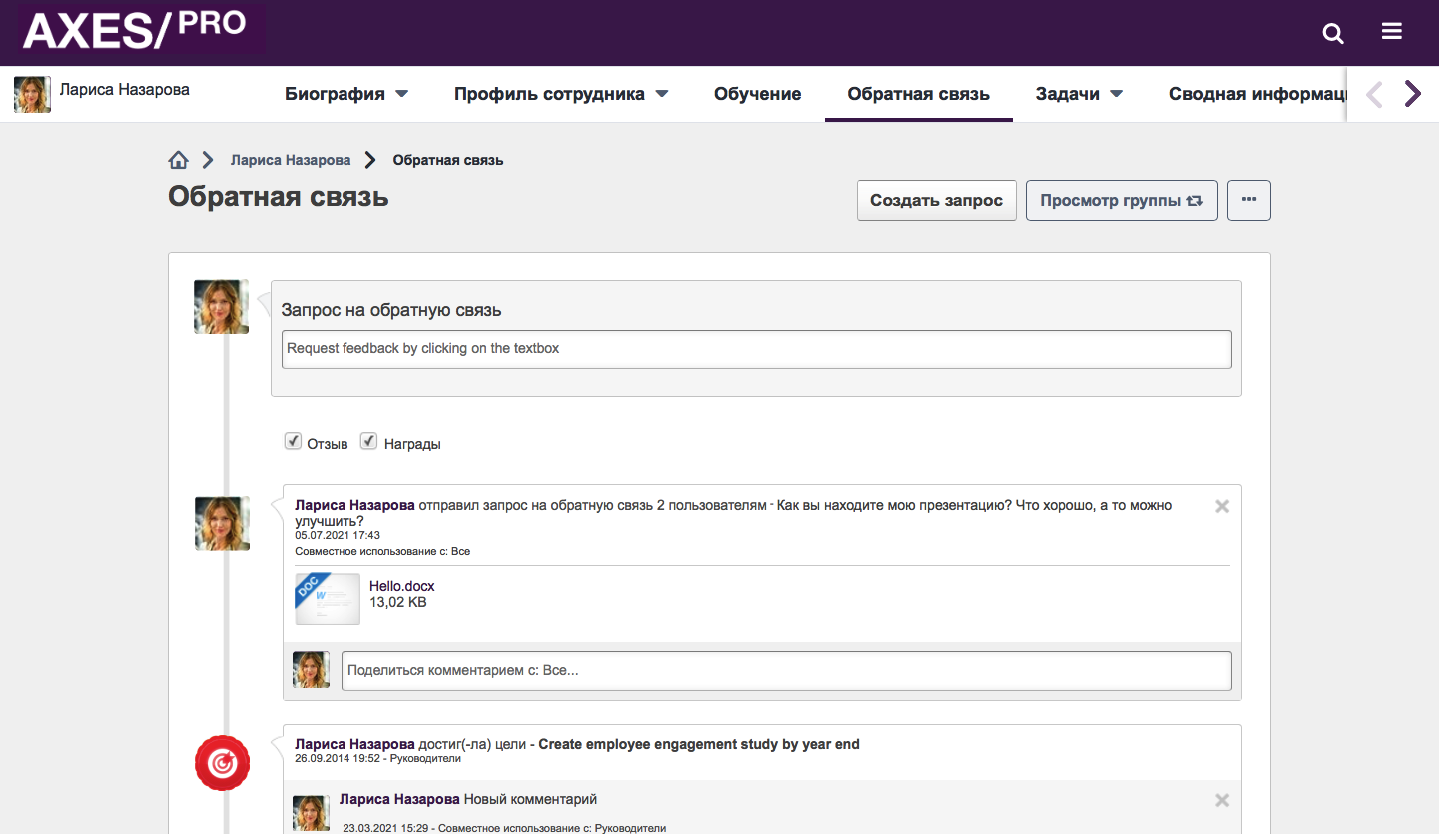
Task: Click Лариса Назарова's header profile photo
Action: pos(32,94)
